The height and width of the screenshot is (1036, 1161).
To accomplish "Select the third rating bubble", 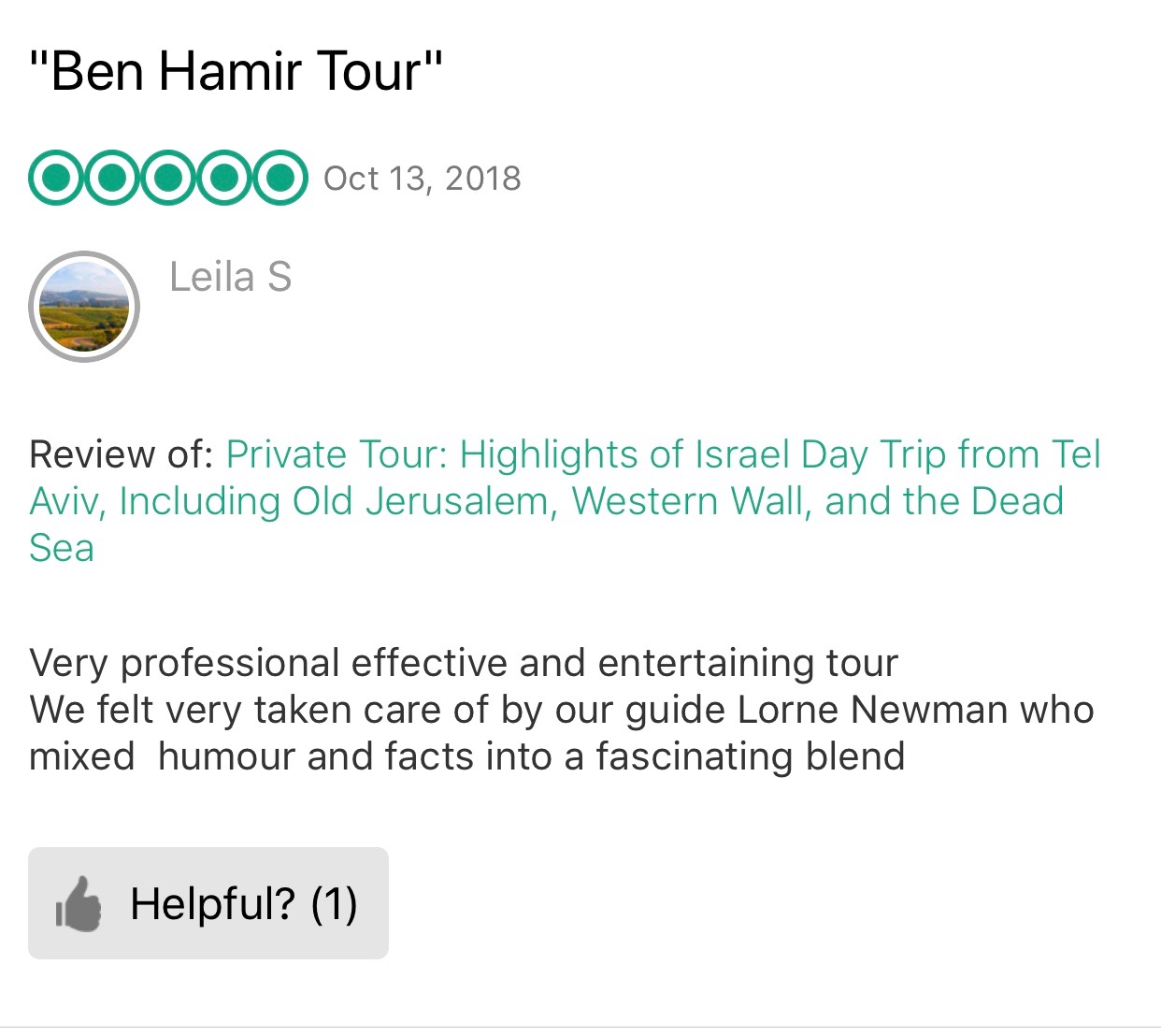I will 168,178.
